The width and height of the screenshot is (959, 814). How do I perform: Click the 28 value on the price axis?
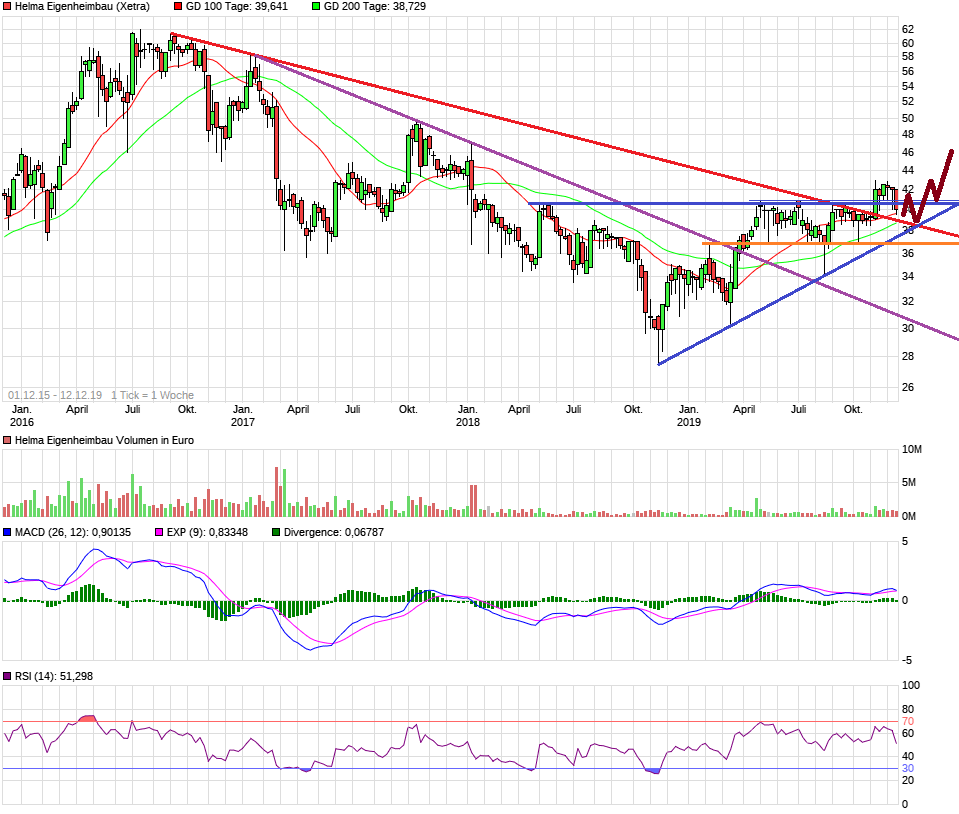tap(908, 356)
